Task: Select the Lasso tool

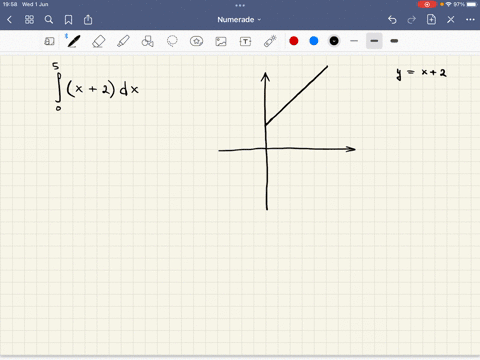Action: [x=172, y=41]
